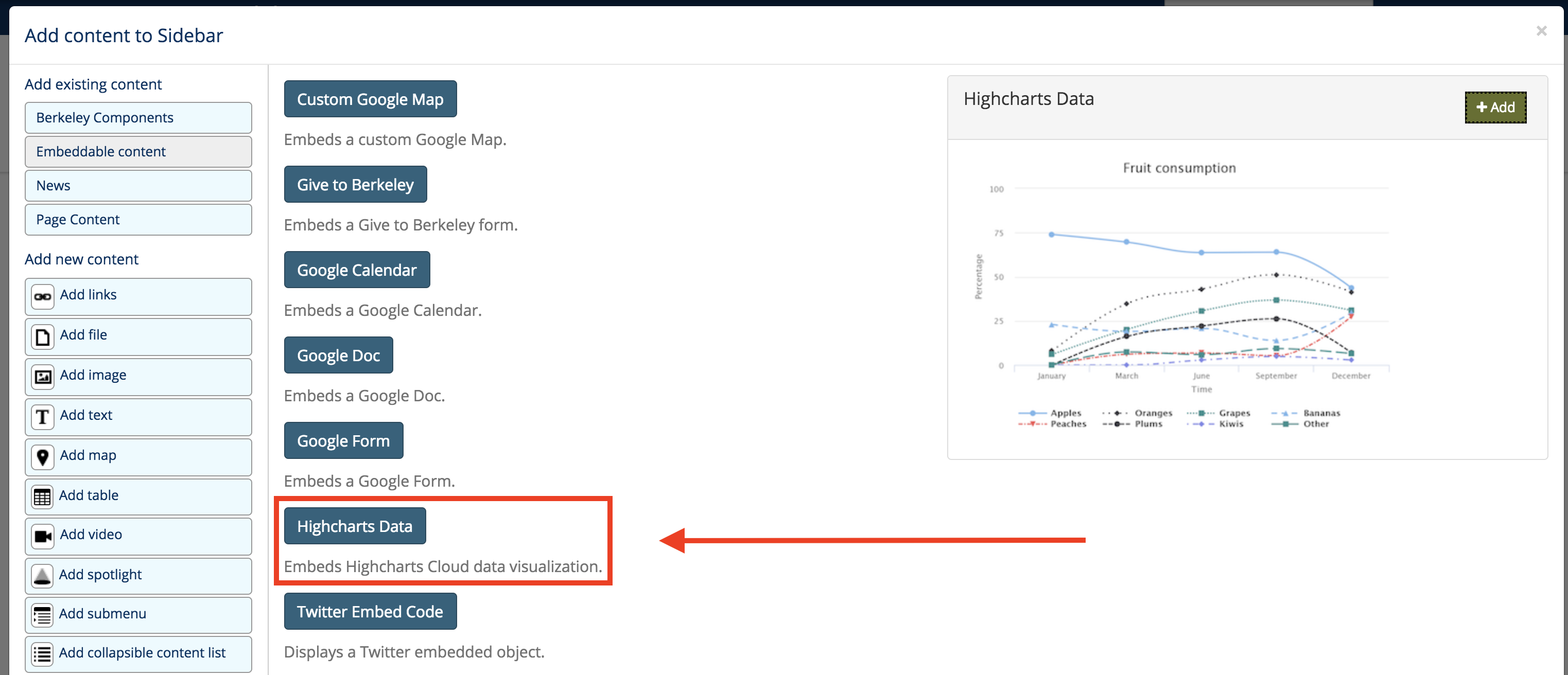Select the Twitter Embed Code button
The width and height of the screenshot is (1568, 675).
click(x=370, y=611)
